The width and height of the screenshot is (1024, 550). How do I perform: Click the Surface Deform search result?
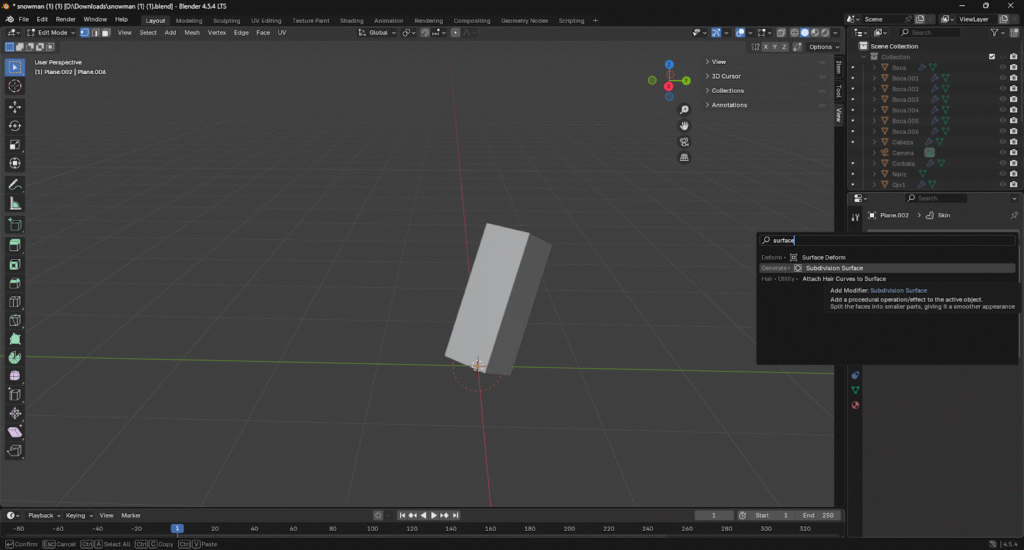tap(823, 257)
